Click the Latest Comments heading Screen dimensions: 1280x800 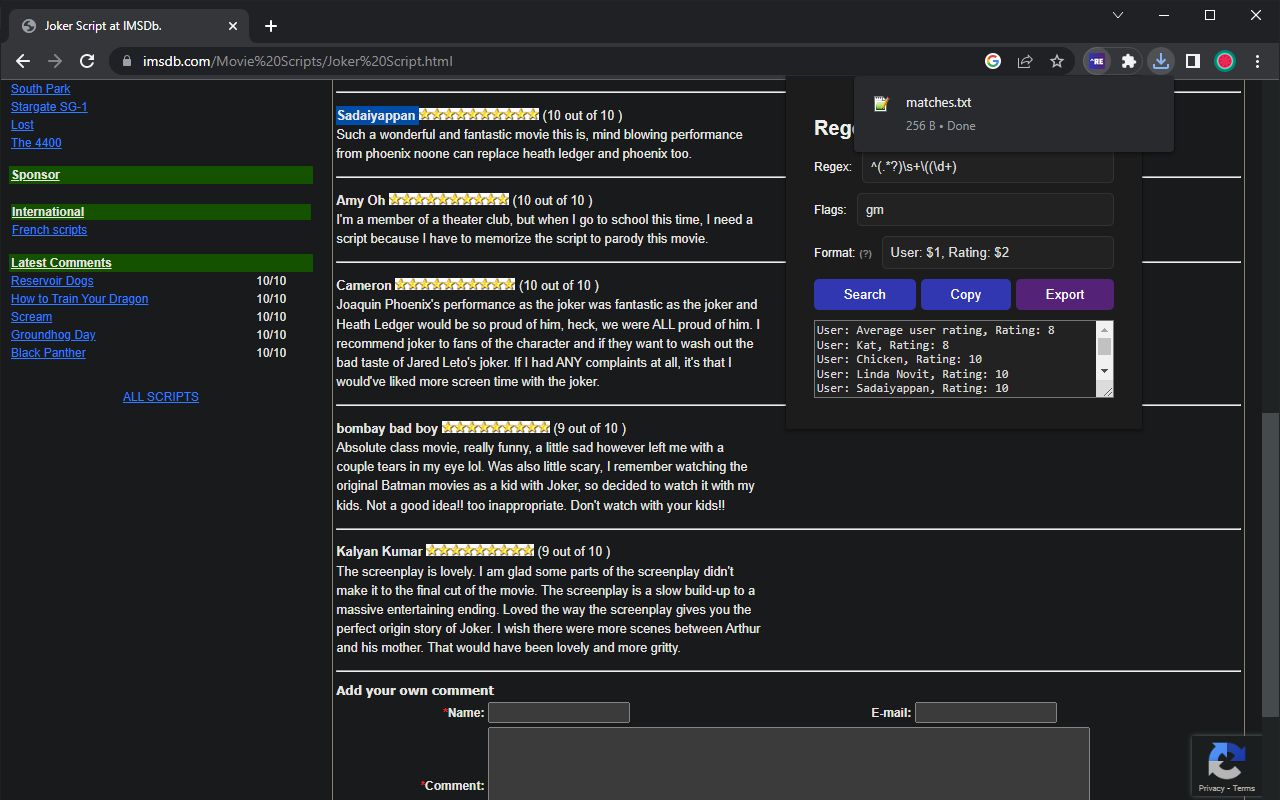coord(61,263)
